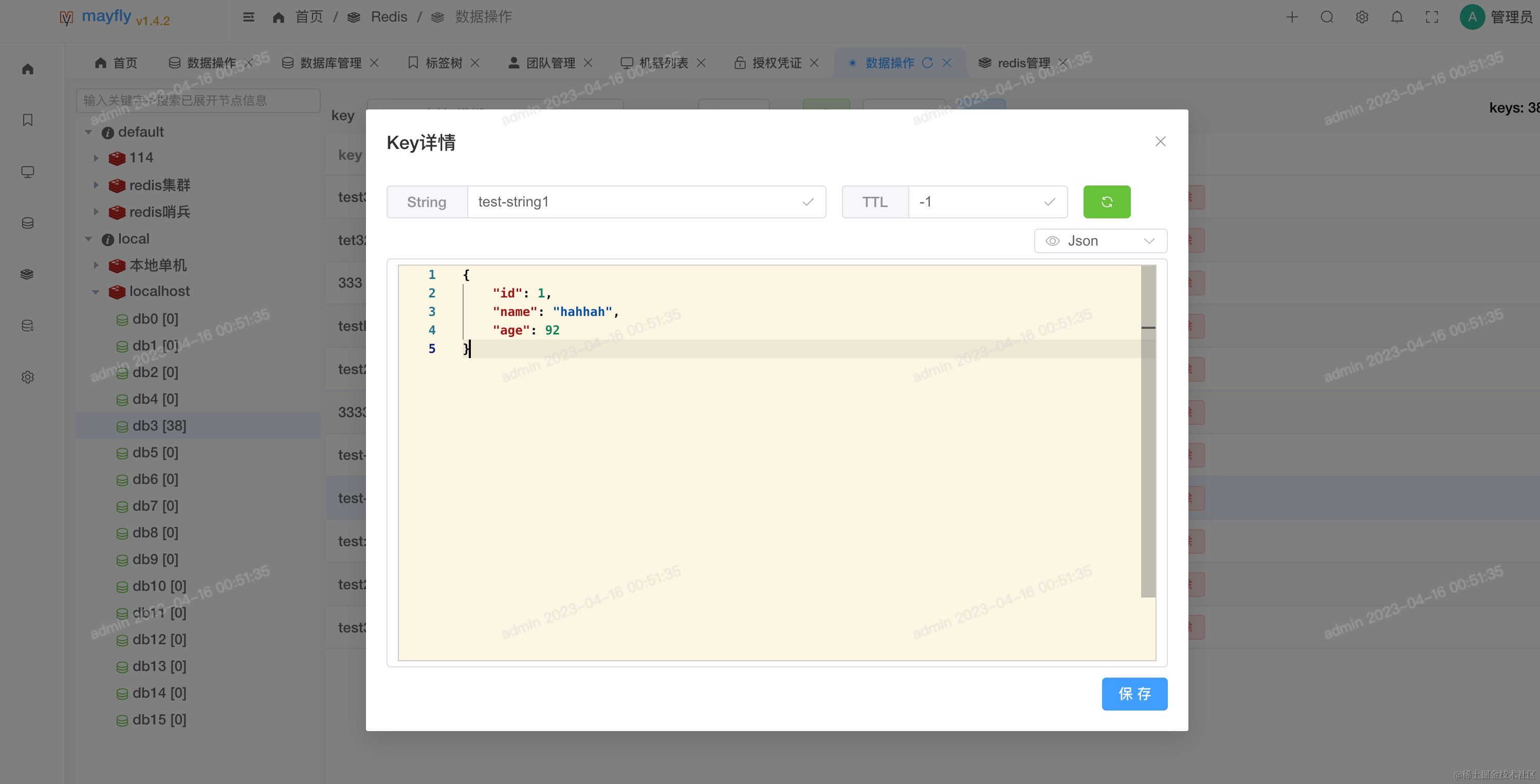Open the search icon in header
This screenshot has height=784, width=1540.
1327,17
